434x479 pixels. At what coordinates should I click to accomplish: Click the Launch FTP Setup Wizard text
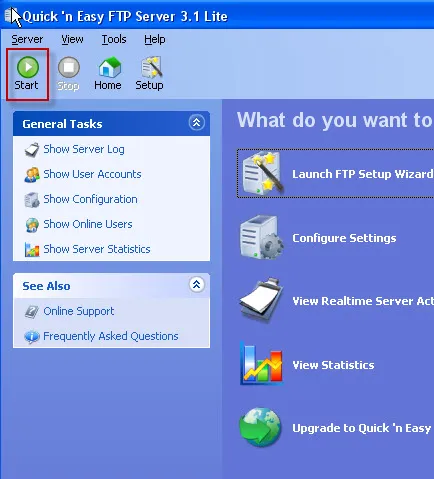click(x=363, y=174)
